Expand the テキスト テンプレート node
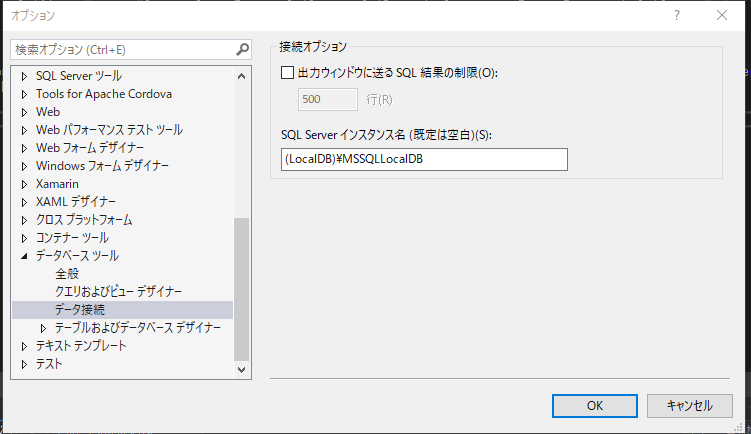Viewport: 751px width, 434px height. coord(24,346)
